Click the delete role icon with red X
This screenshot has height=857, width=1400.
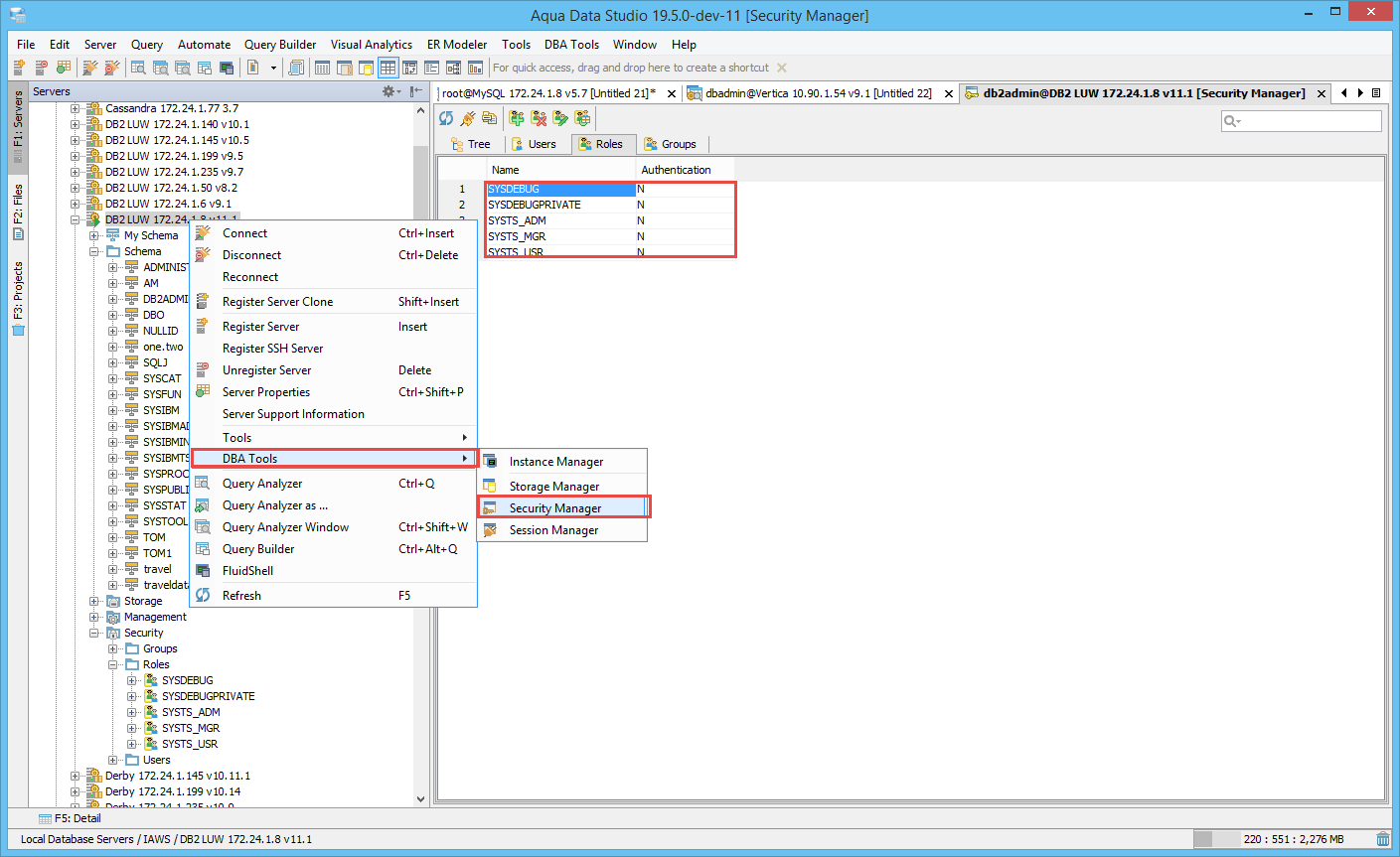tap(539, 118)
